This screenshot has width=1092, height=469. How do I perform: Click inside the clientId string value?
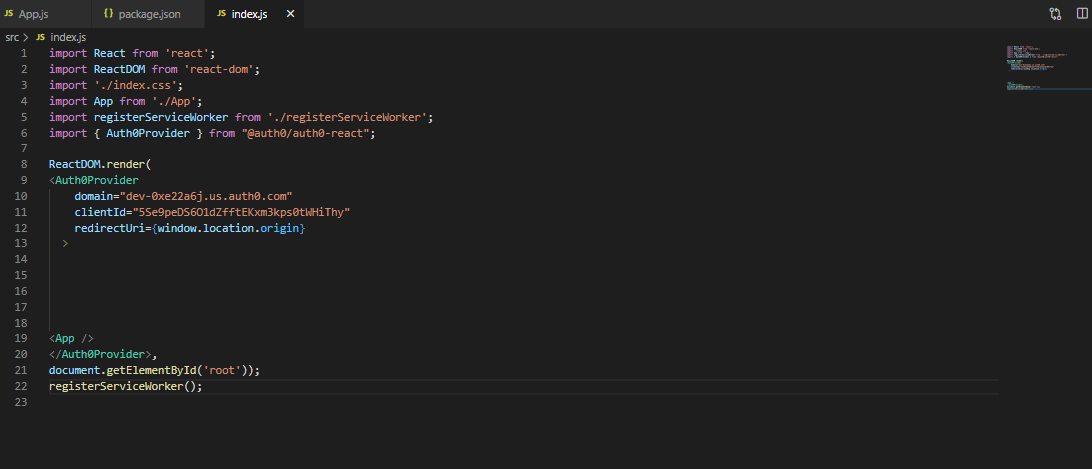click(x=236, y=212)
